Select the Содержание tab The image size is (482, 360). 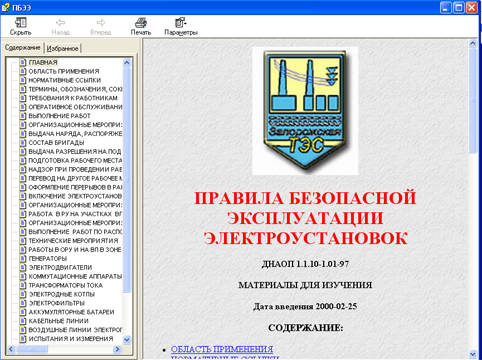click(23, 48)
